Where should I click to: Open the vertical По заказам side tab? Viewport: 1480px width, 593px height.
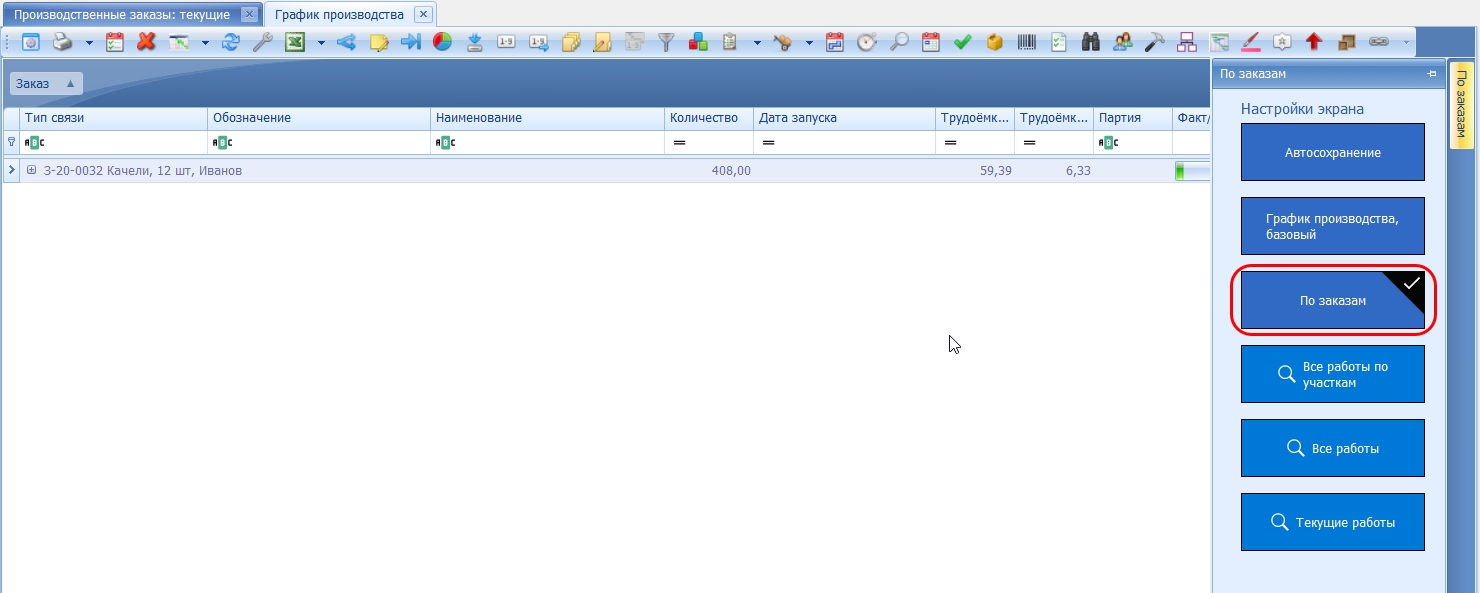coord(1462,105)
